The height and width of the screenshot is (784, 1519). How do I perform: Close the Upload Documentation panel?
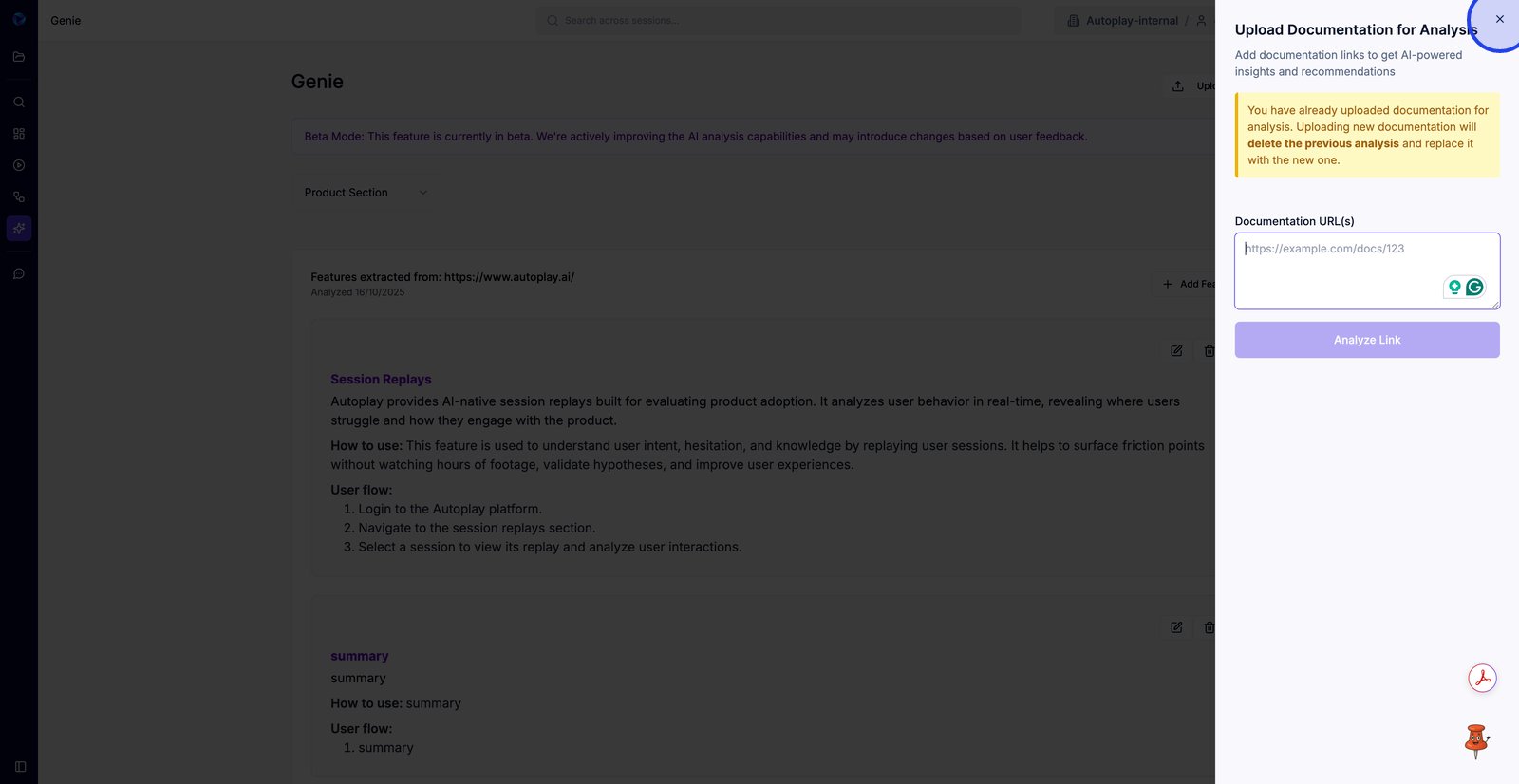pos(1500,19)
